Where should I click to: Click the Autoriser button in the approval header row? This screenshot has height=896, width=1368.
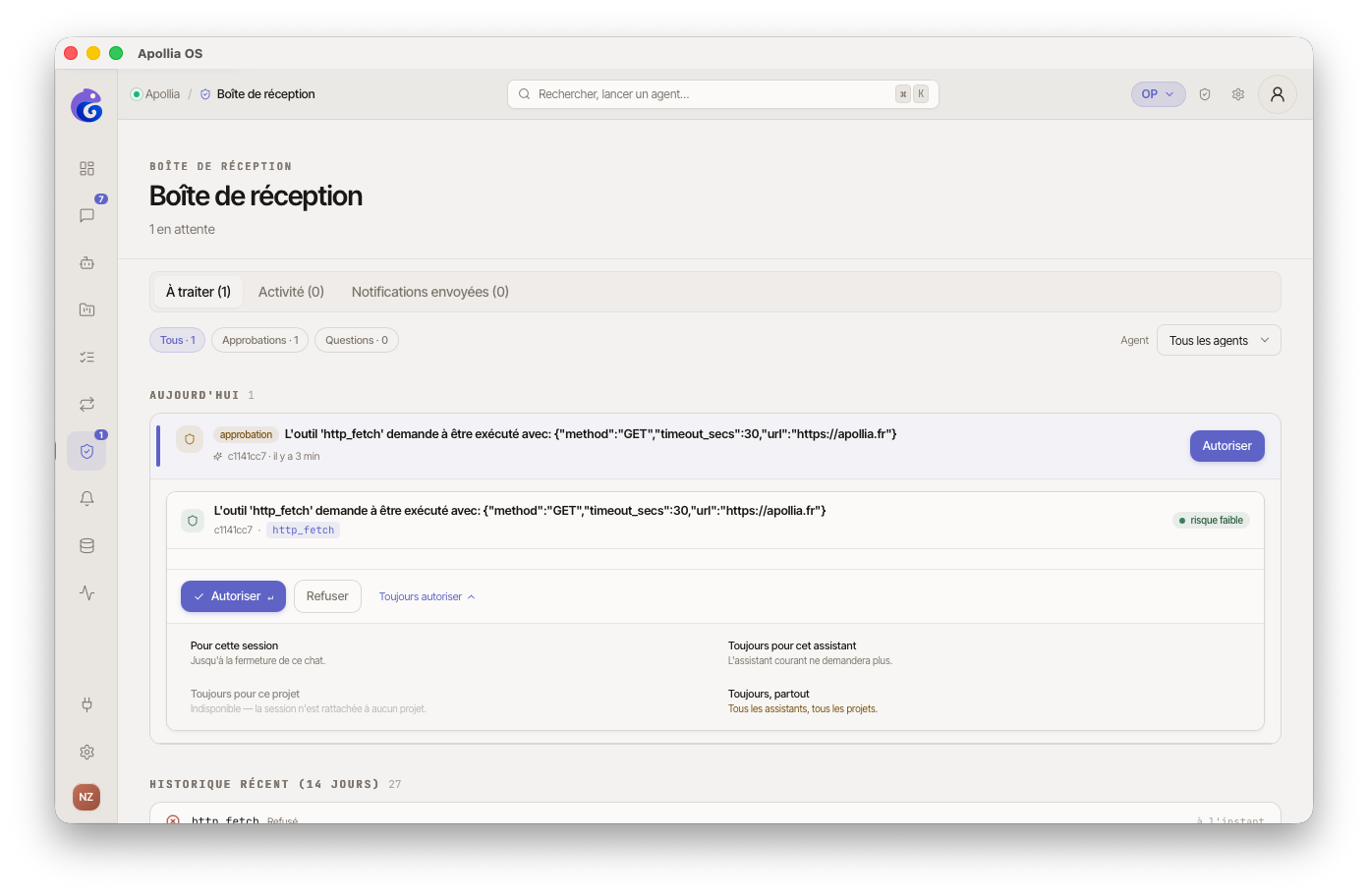pos(1227,446)
